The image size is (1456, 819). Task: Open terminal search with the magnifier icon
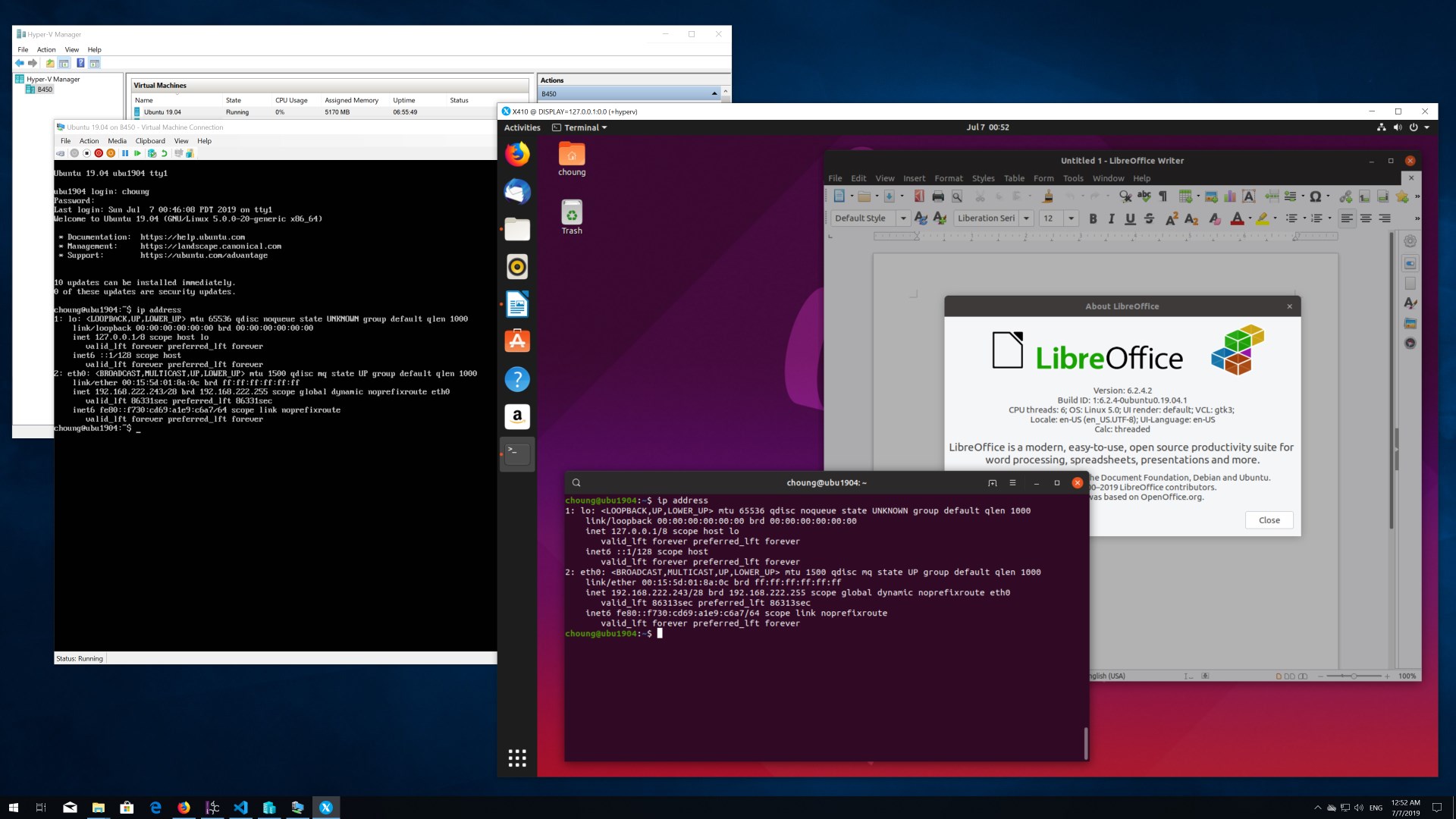tap(576, 483)
